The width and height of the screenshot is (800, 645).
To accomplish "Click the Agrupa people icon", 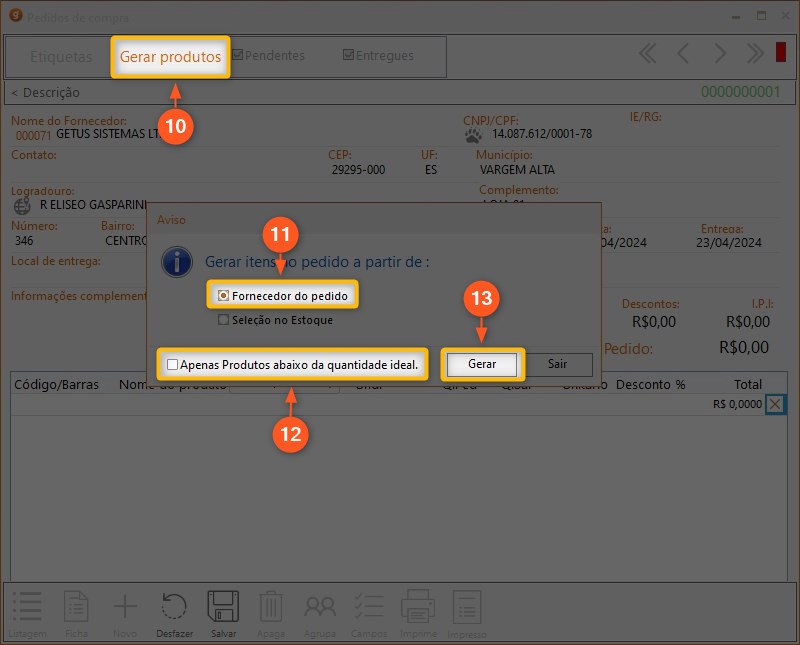I will (x=320, y=608).
